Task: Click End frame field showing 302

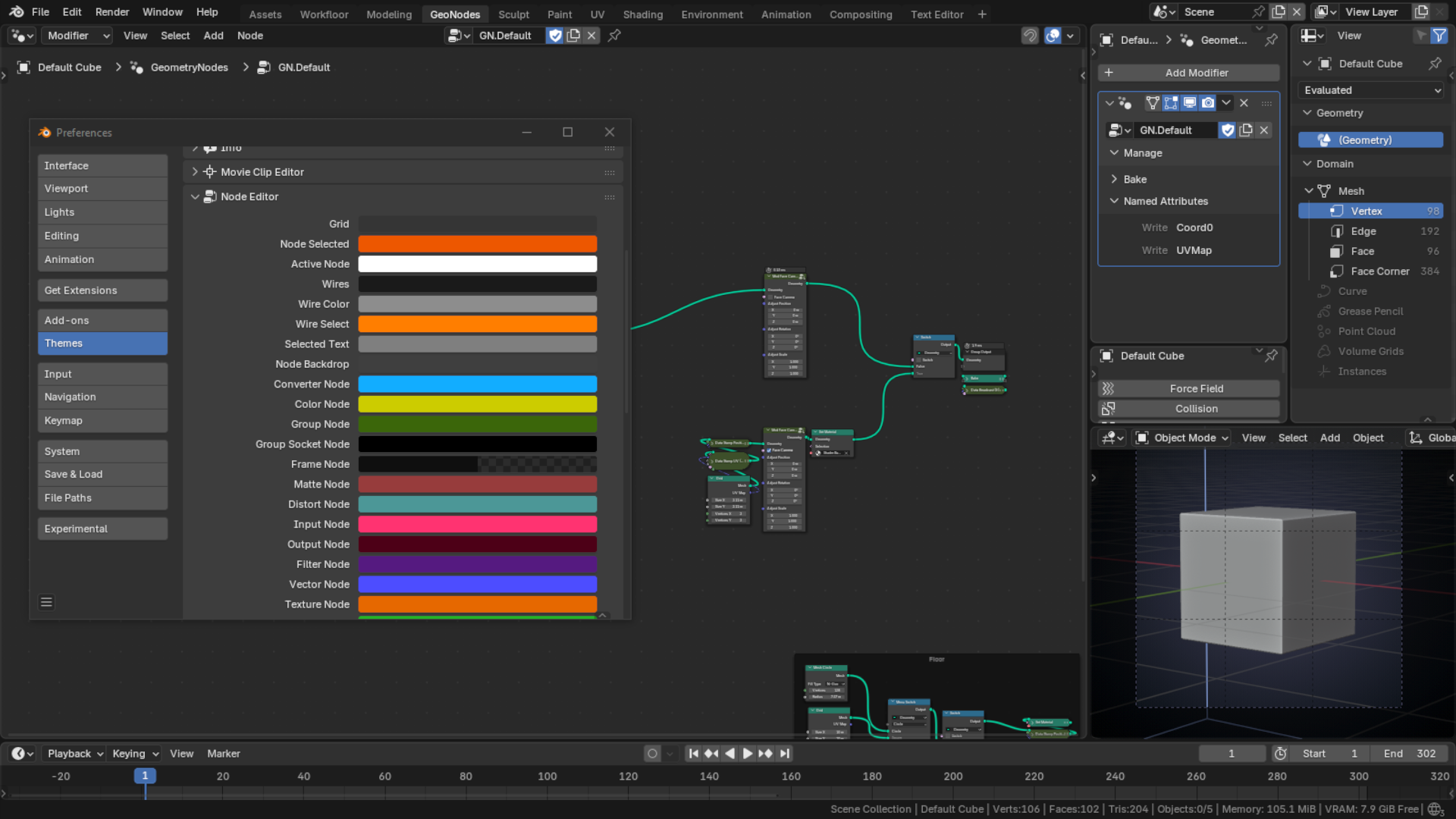Action: [1409, 754]
